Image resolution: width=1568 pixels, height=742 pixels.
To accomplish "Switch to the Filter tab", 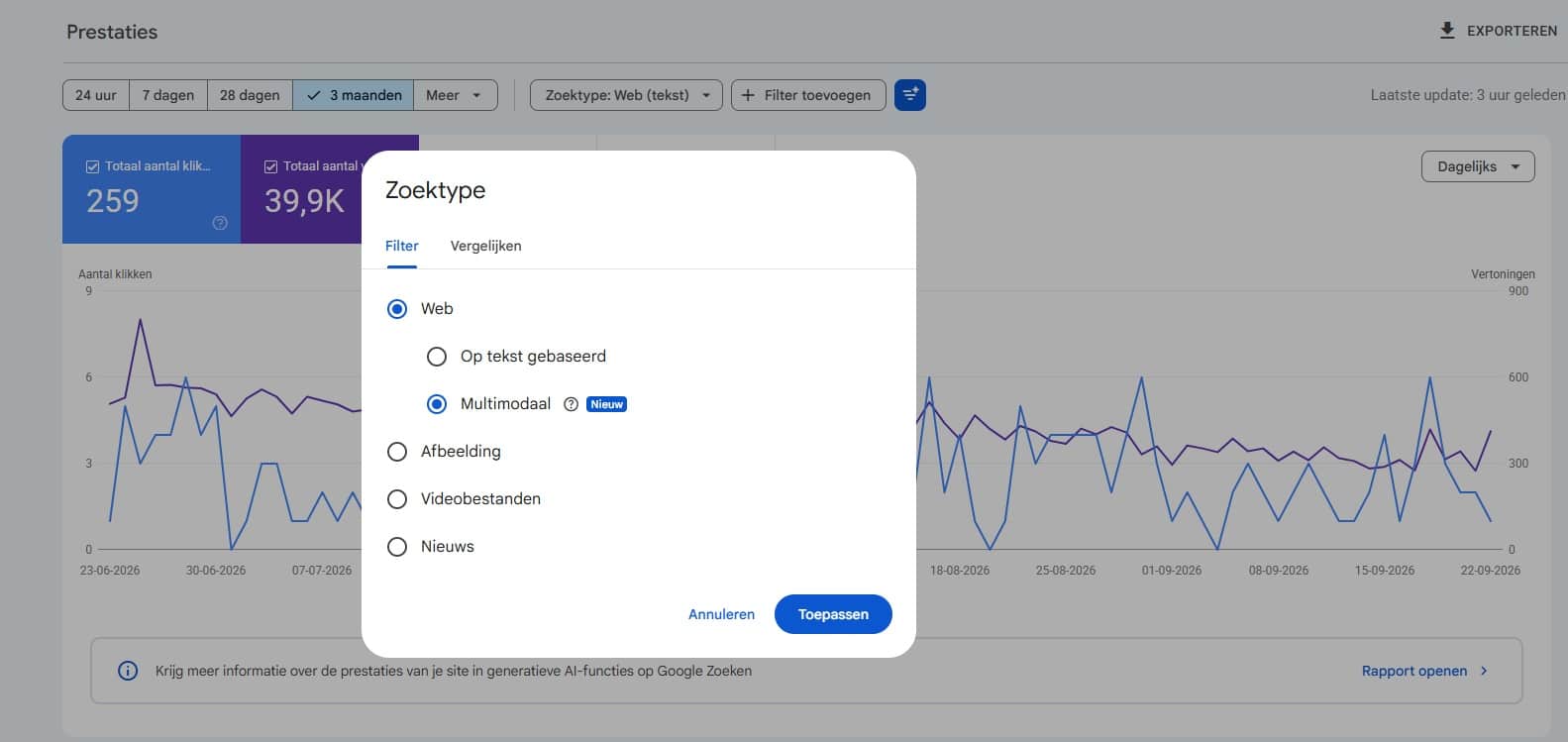I will point(402,246).
